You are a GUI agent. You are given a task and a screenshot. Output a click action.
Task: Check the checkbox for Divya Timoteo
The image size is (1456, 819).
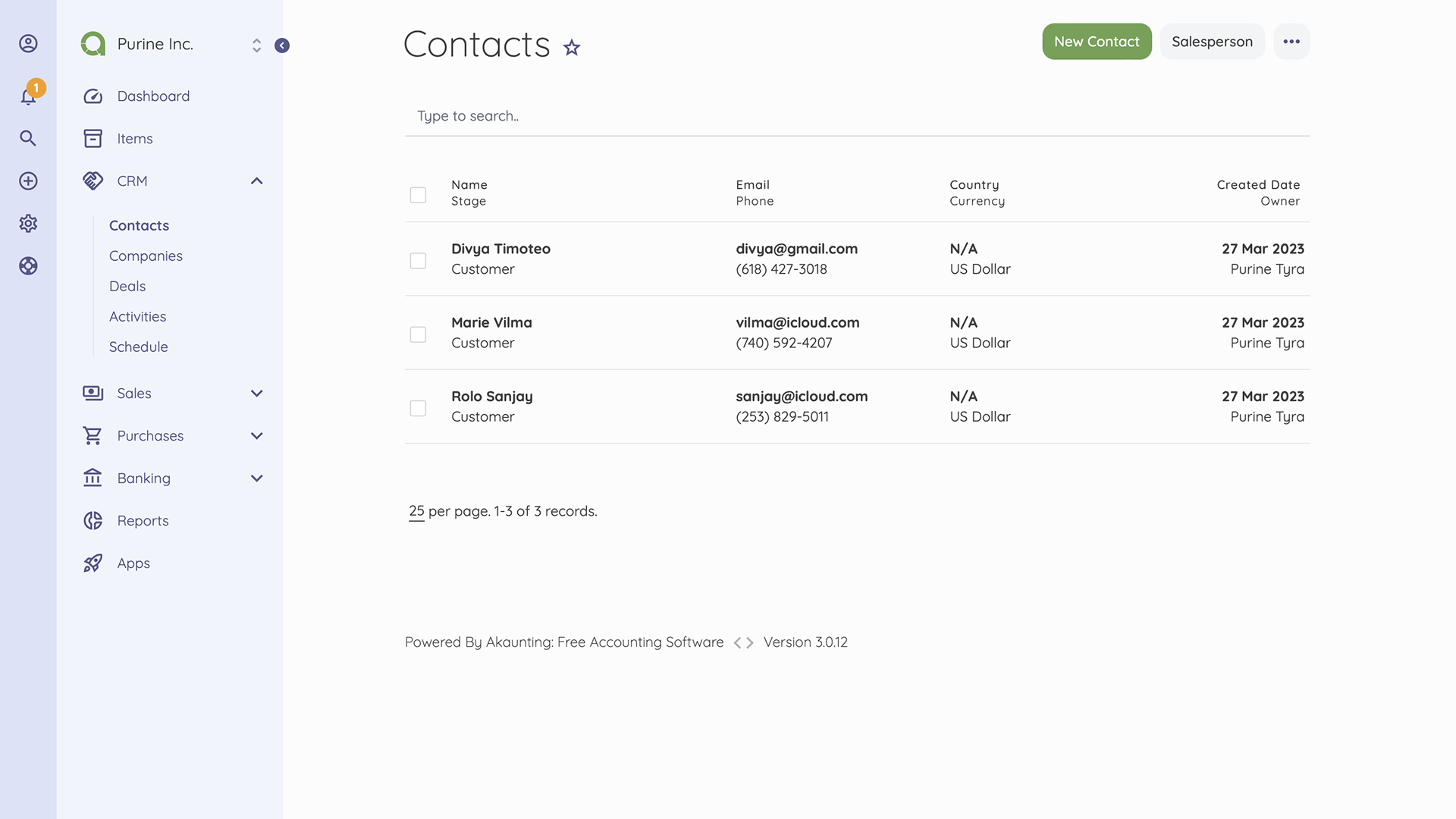point(418,260)
